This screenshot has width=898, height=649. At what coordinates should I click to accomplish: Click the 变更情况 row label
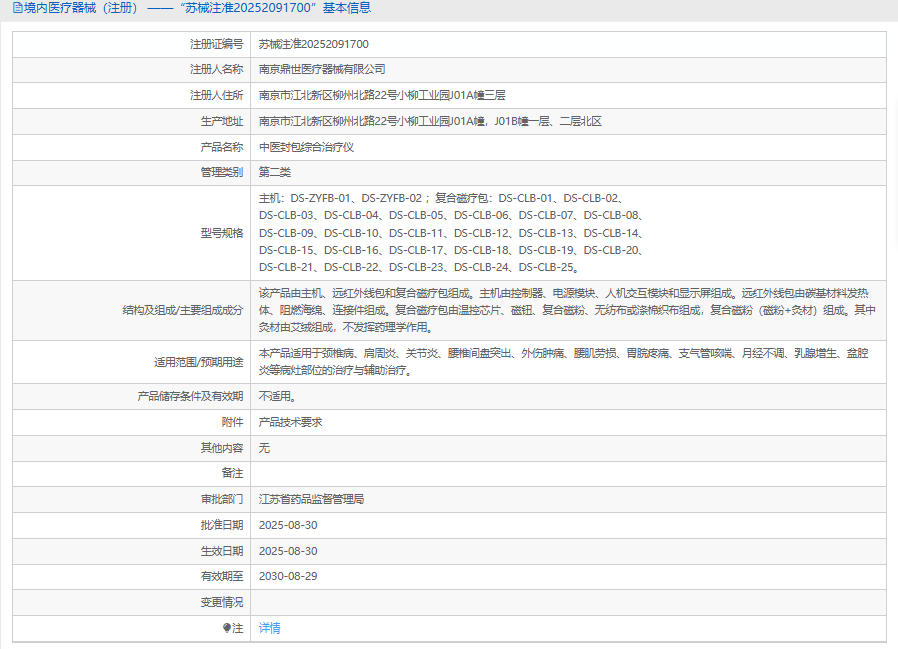point(222,602)
